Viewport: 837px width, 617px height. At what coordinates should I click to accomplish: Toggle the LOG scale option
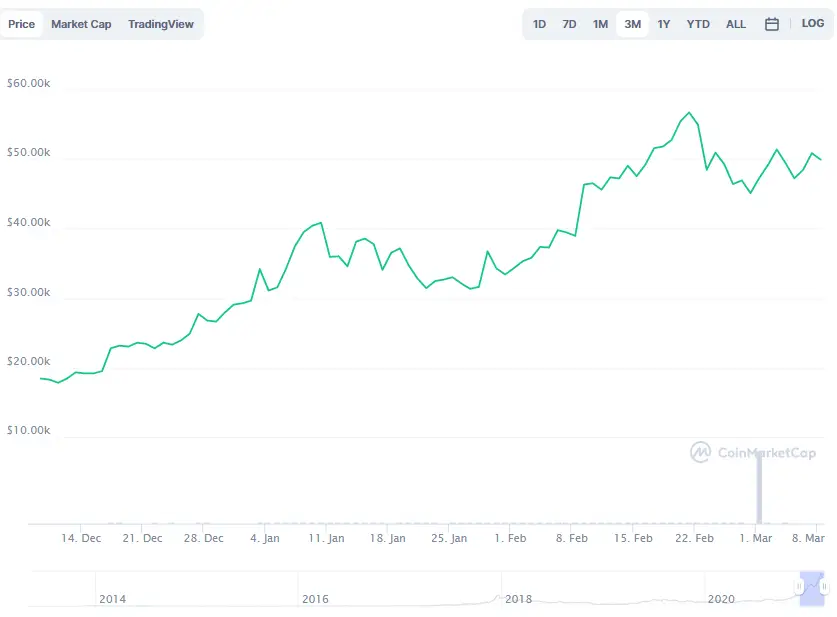[x=813, y=23]
